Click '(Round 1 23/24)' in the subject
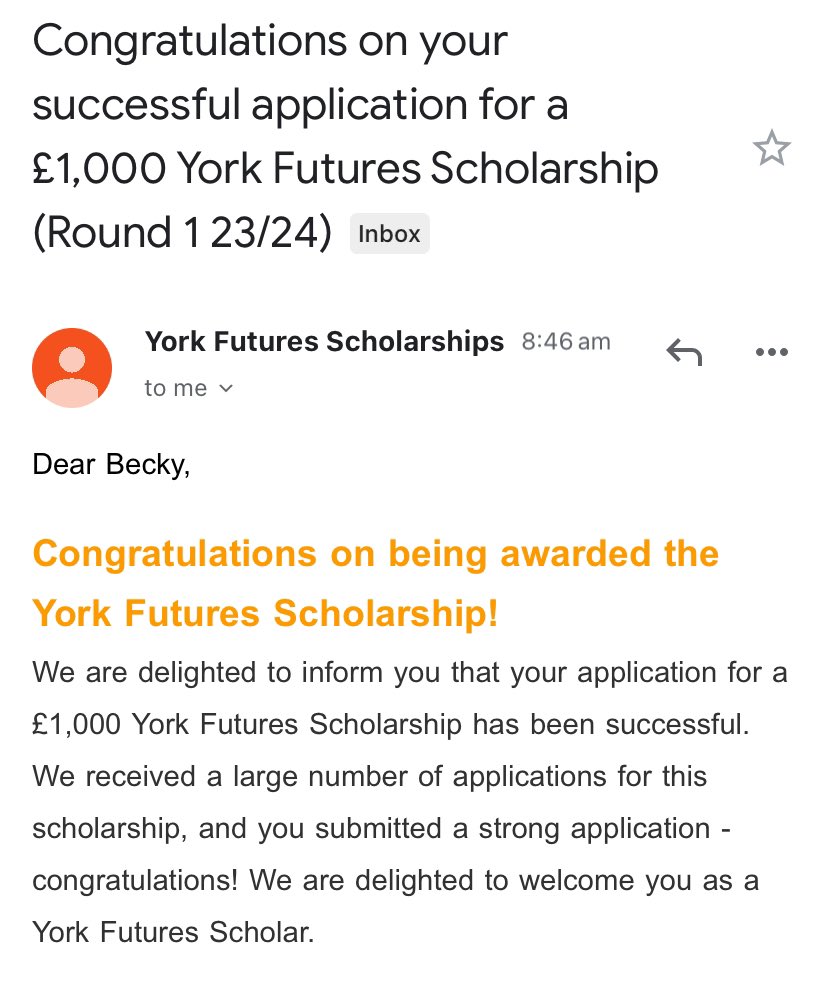828x981 pixels. point(182,232)
